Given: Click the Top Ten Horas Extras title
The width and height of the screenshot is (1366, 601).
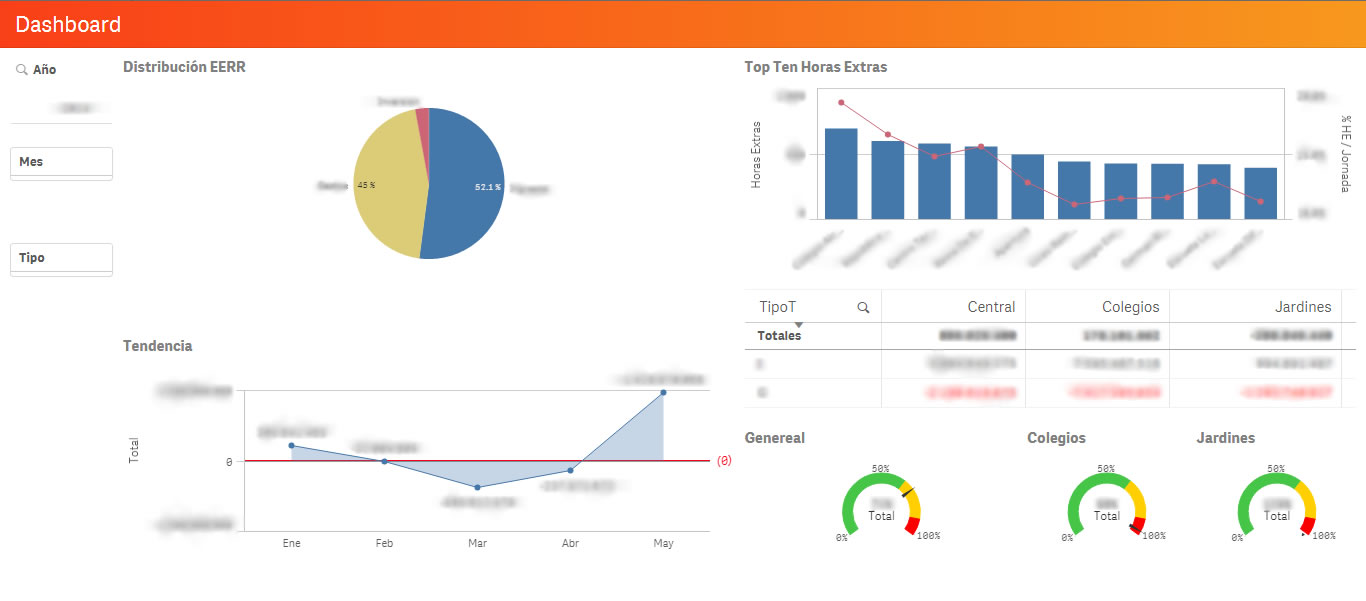Looking at the screenshot, I should (x=815, y=67).
